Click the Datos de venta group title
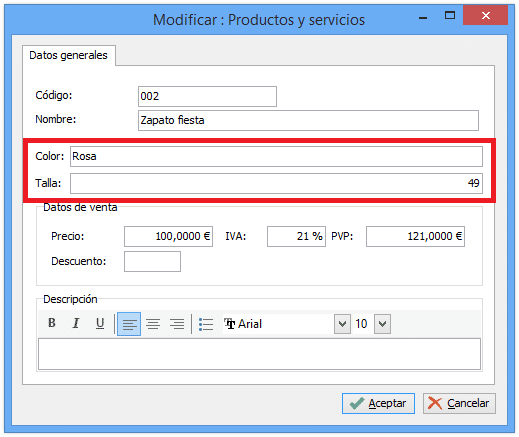This screenshot has width=519, height=437. (x=80, y=207)
